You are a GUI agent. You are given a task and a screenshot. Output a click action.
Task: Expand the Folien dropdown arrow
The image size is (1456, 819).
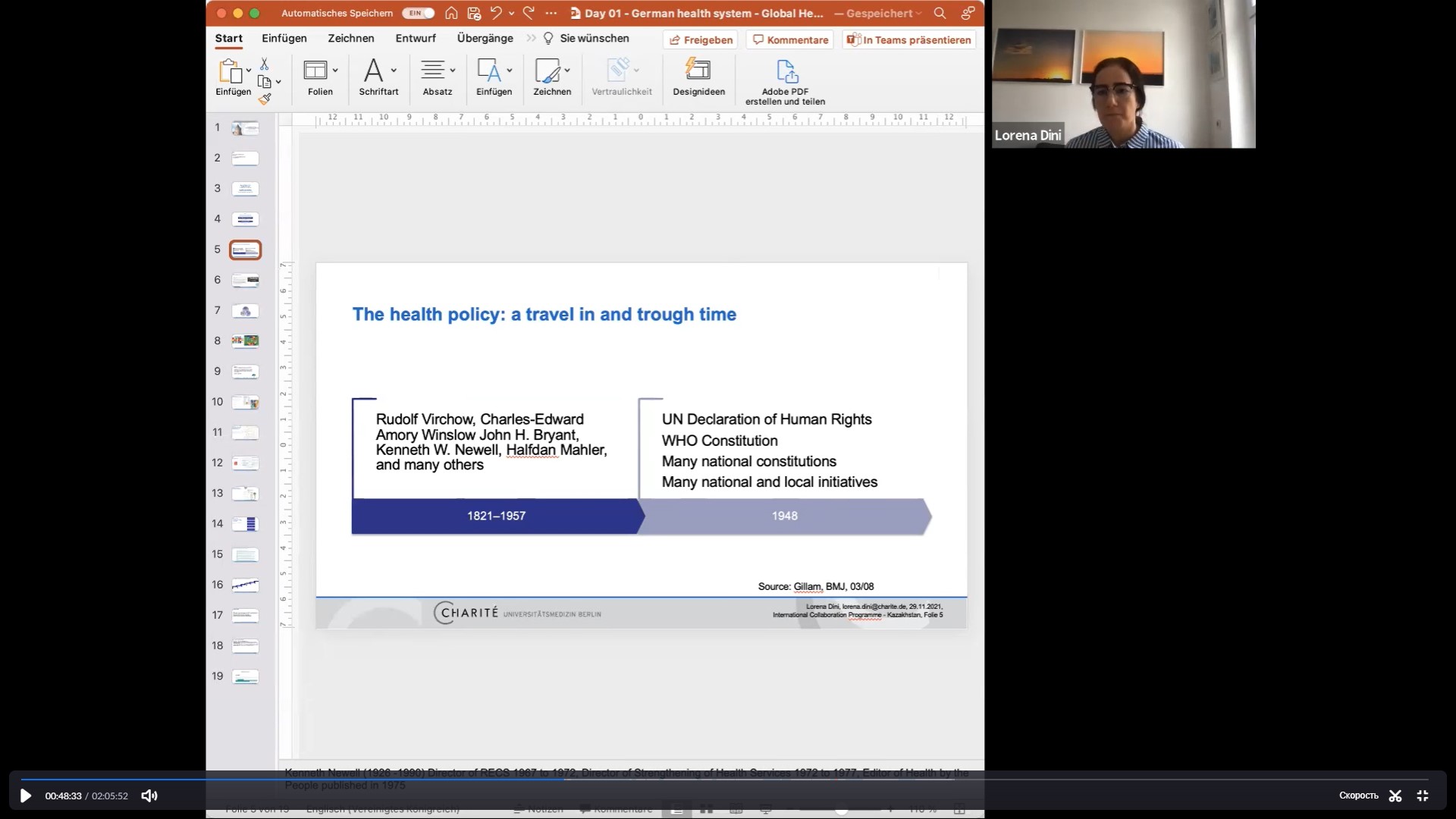(335, 71)
